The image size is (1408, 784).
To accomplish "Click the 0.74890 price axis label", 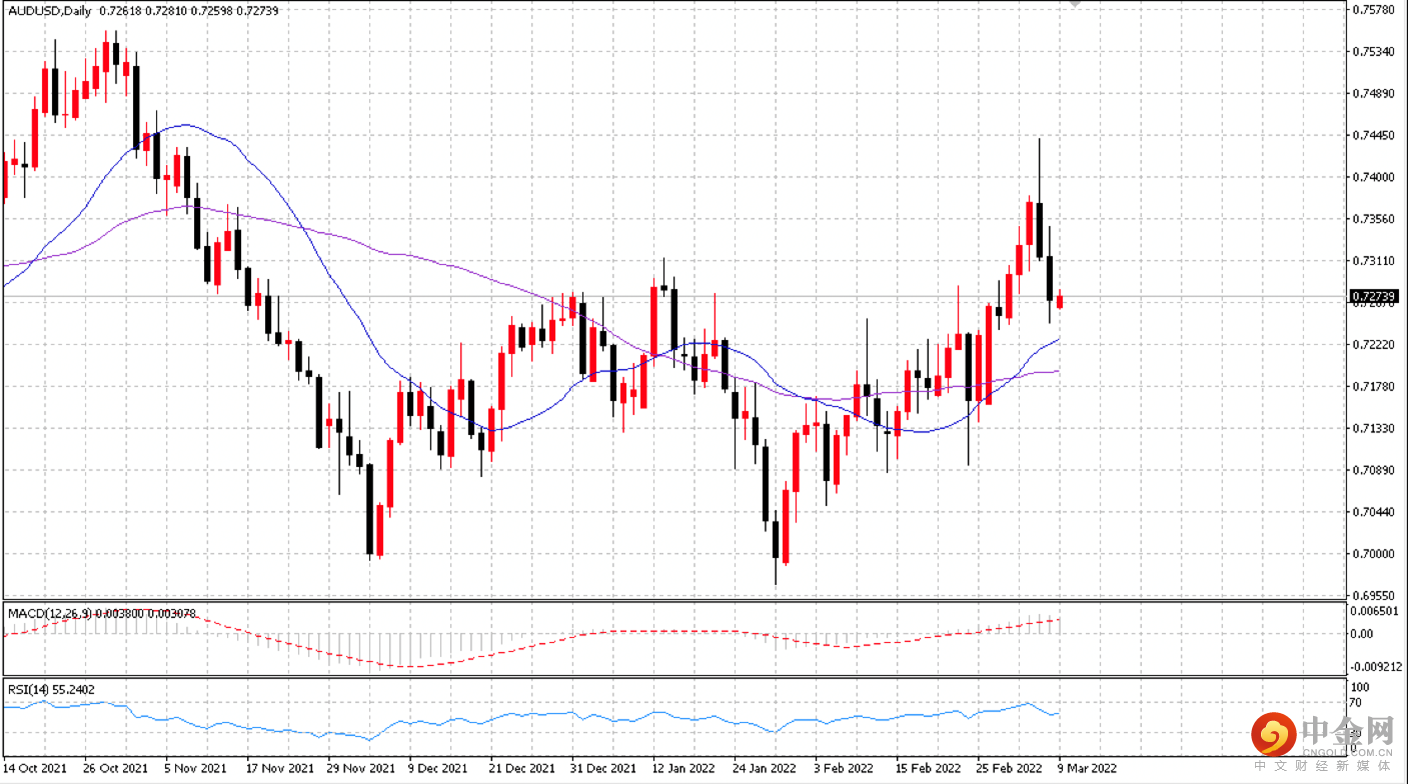I will [x=1374, y=94].
